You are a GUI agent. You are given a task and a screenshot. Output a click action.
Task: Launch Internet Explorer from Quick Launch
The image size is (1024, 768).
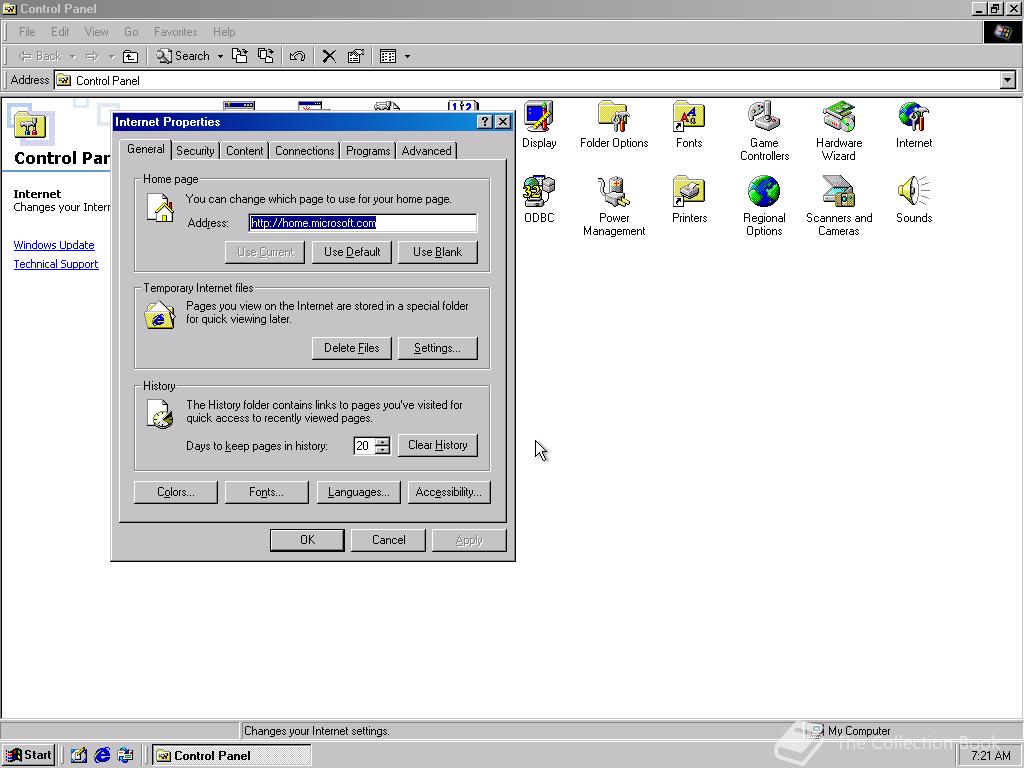coord(102,755)
